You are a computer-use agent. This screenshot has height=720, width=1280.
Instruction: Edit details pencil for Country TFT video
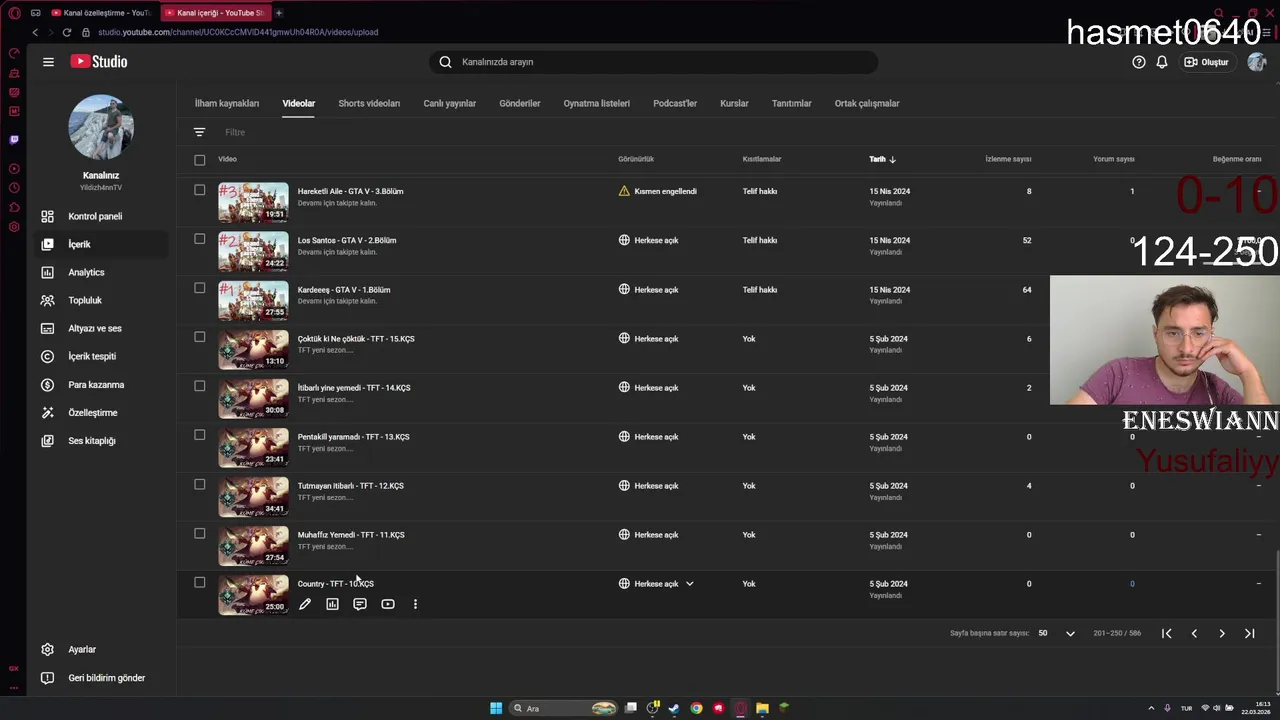[x=305, y=604]
